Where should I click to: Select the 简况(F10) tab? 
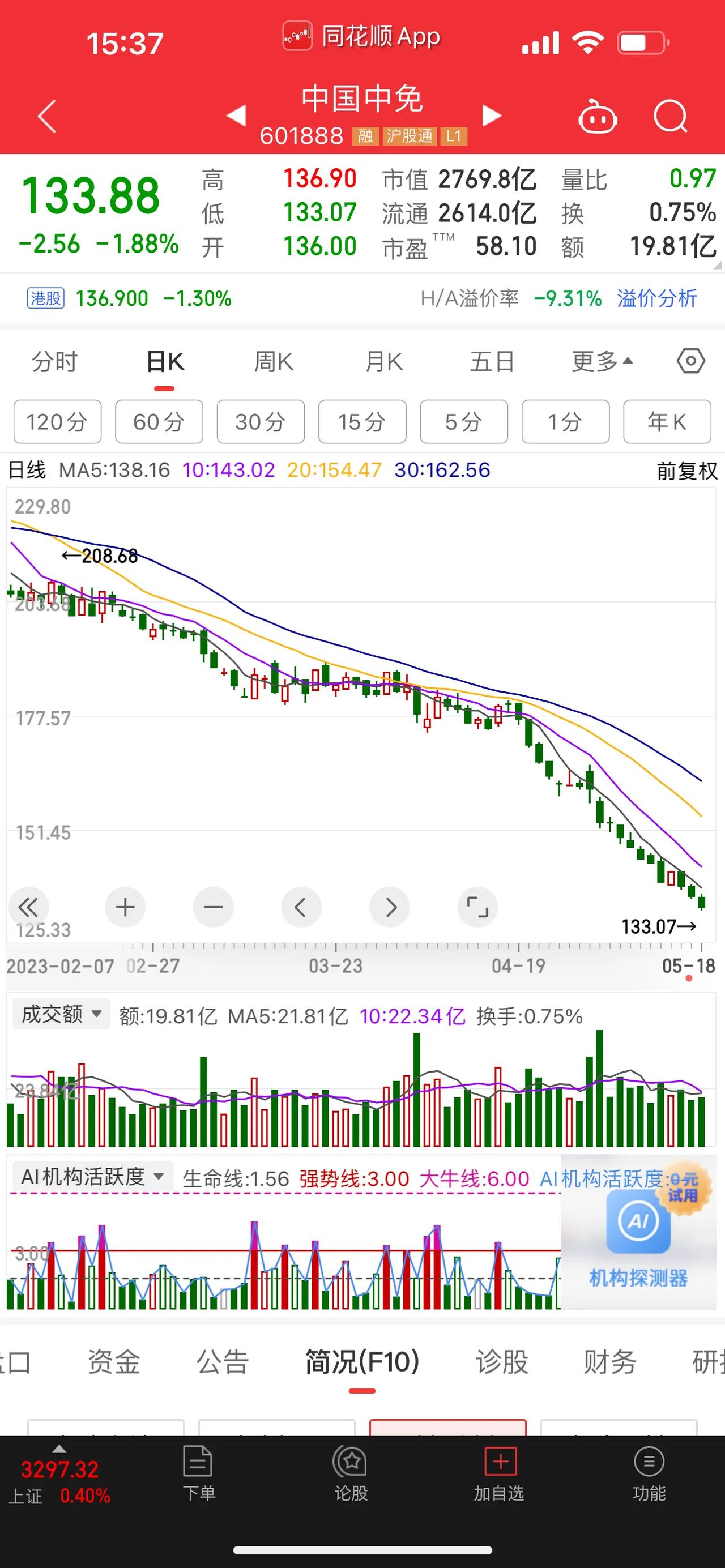click(362, 1362)
